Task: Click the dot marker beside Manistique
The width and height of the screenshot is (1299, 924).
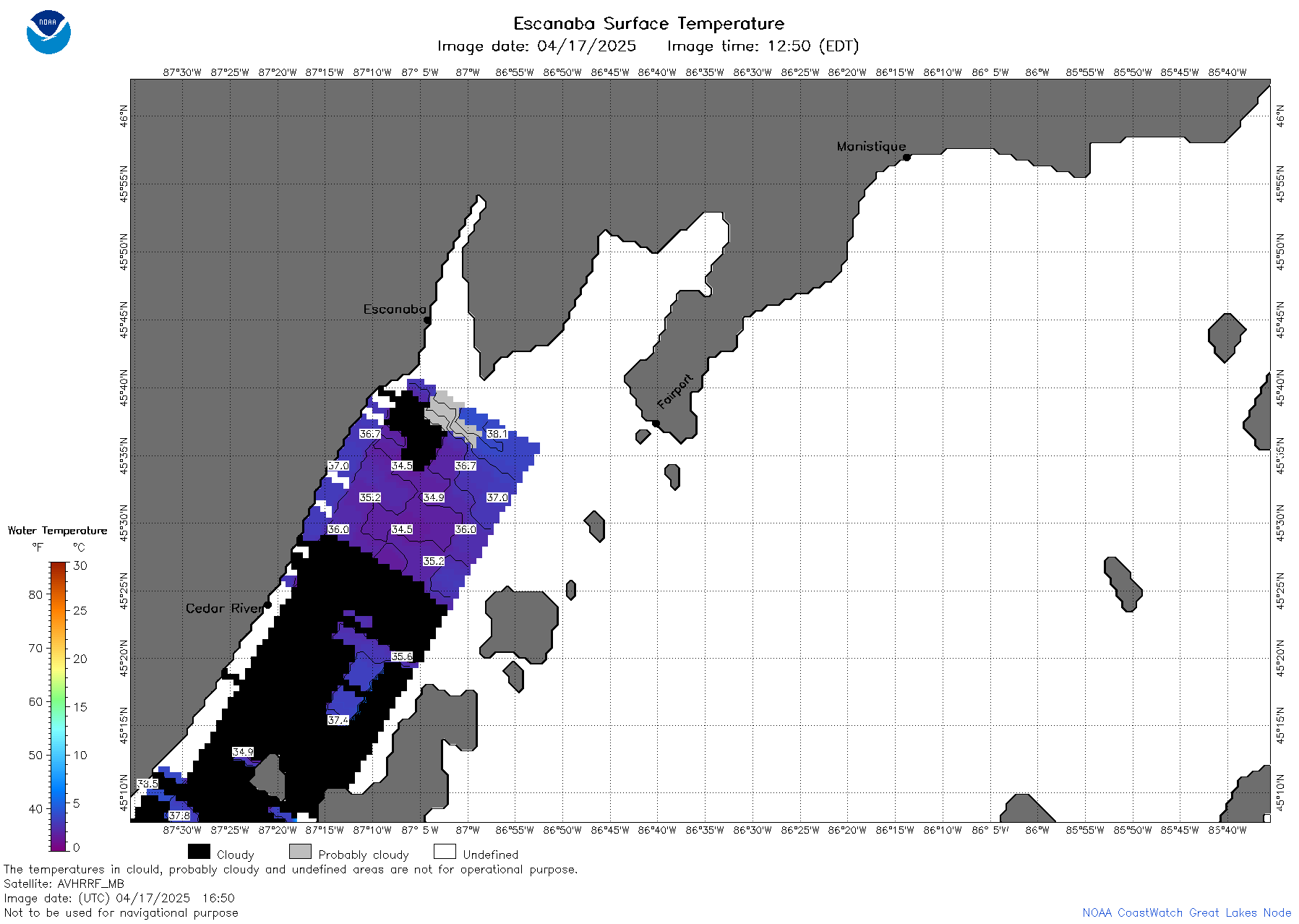Action: coord(906,157)
